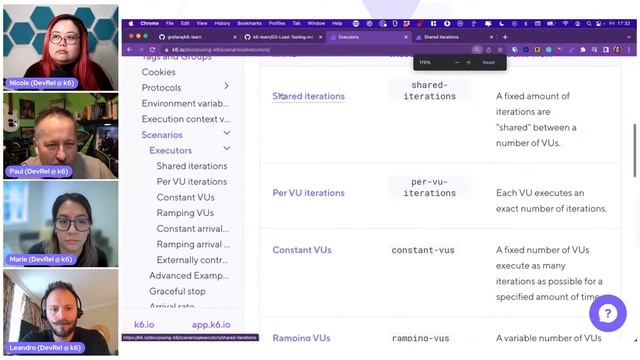The image size is (640, 360).
Task: Click the Wi-Fi icon in menu bar
Action: [x=566, y=24]
